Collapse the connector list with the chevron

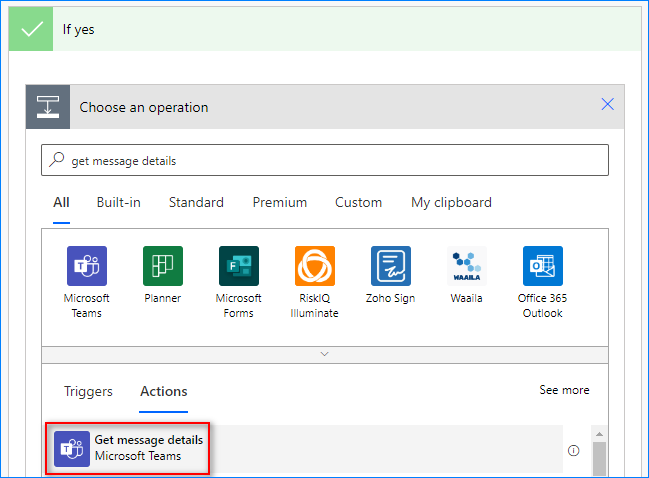pos(324,354)
